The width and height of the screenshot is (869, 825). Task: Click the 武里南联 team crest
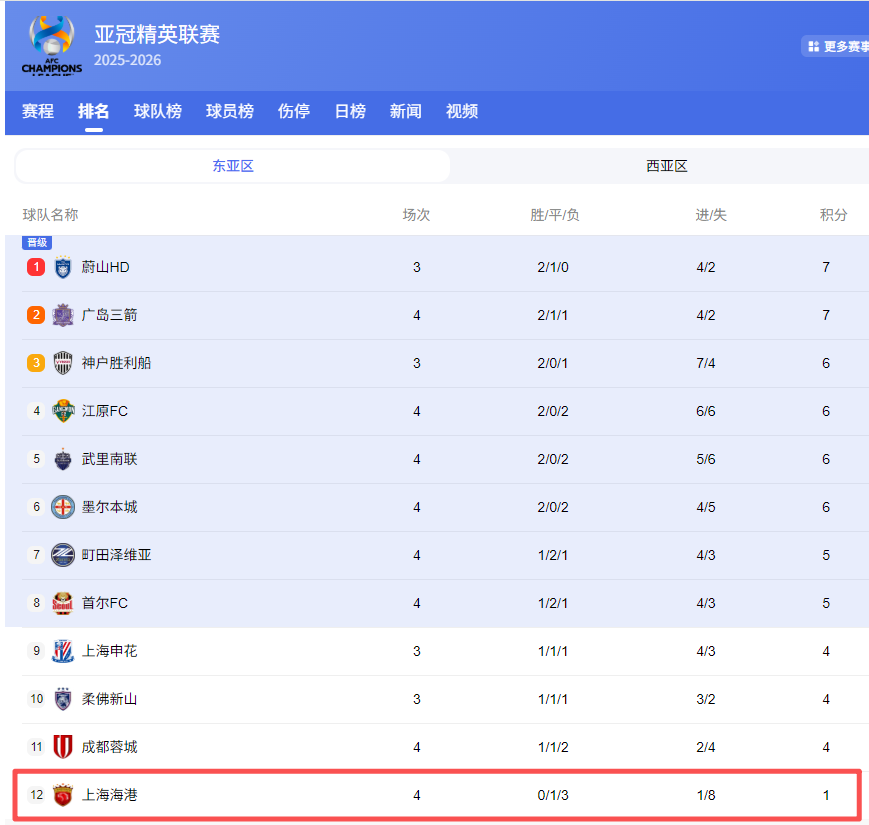click(63, 459)
